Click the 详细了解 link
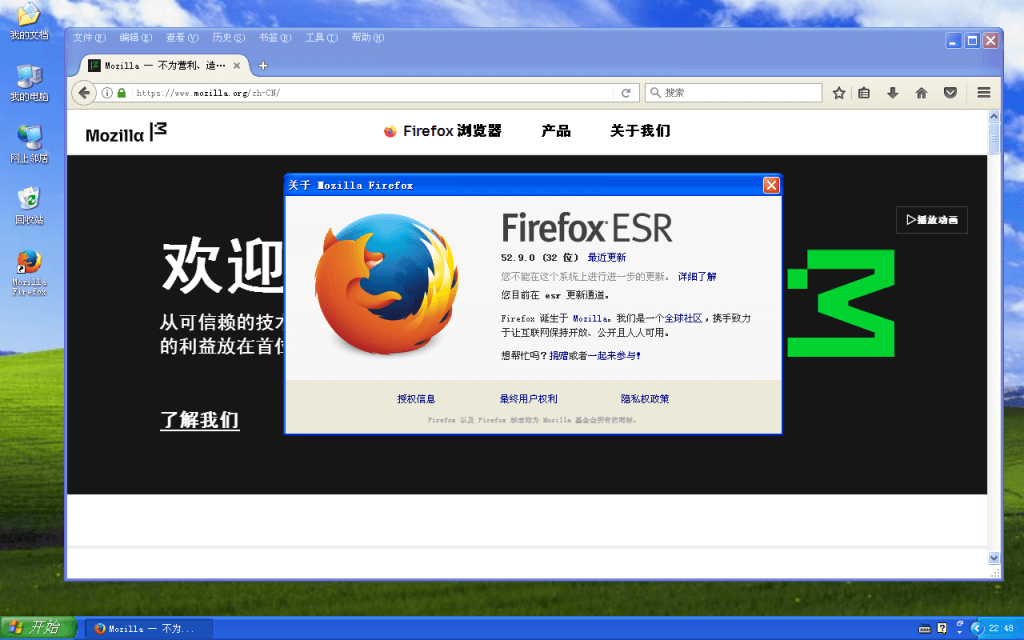This screenshot has width=1024, height=640. [697, 276]
